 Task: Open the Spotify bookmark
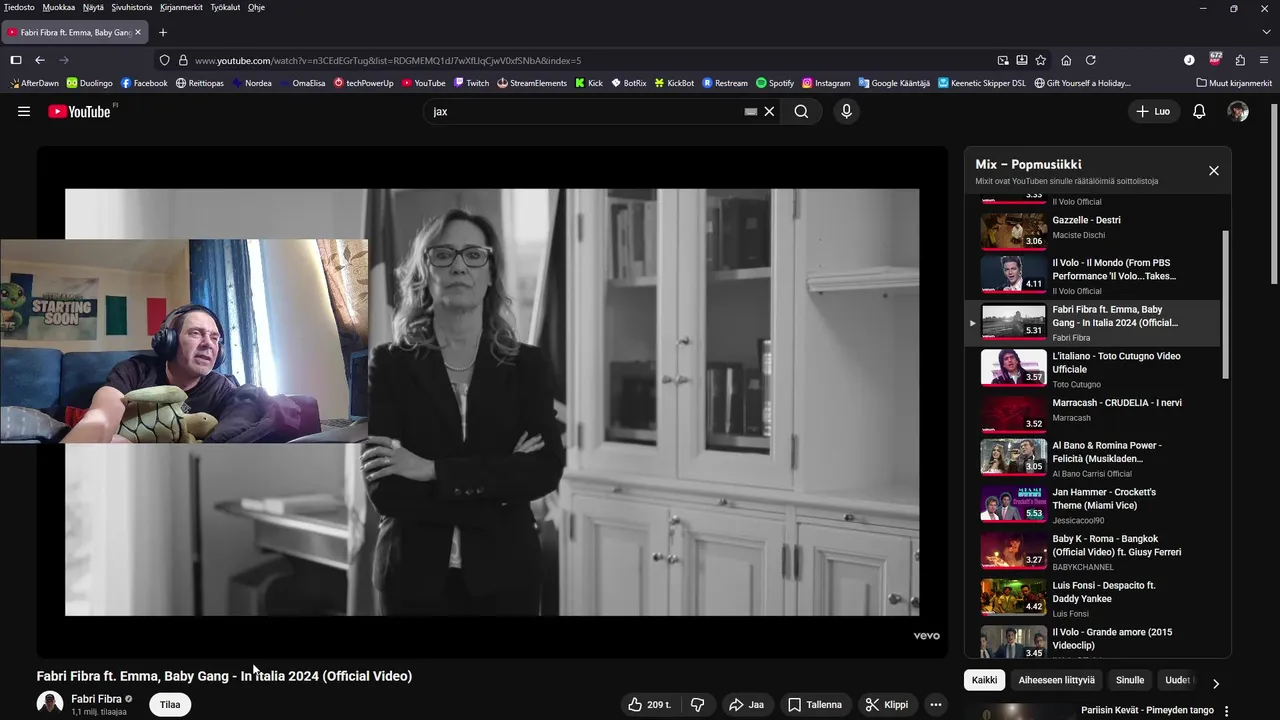775,83
